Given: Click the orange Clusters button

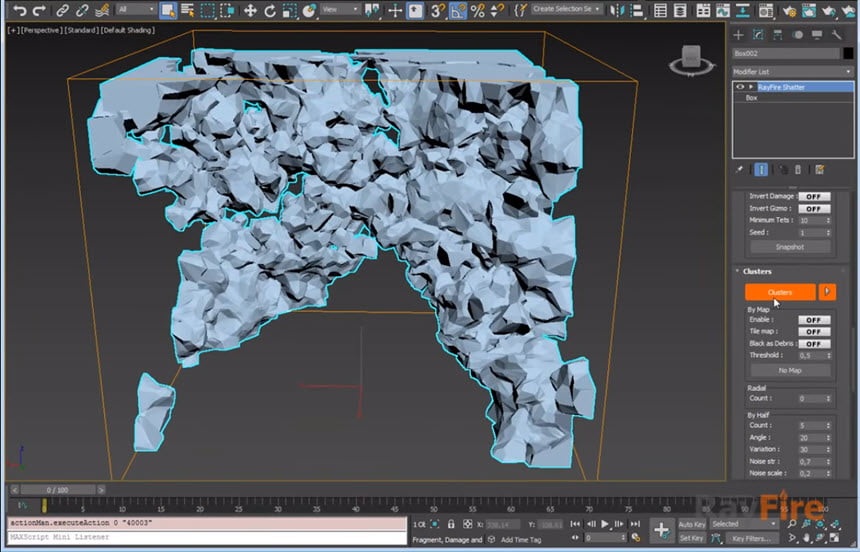Looking at the screenshot, I should click(780, 292).
